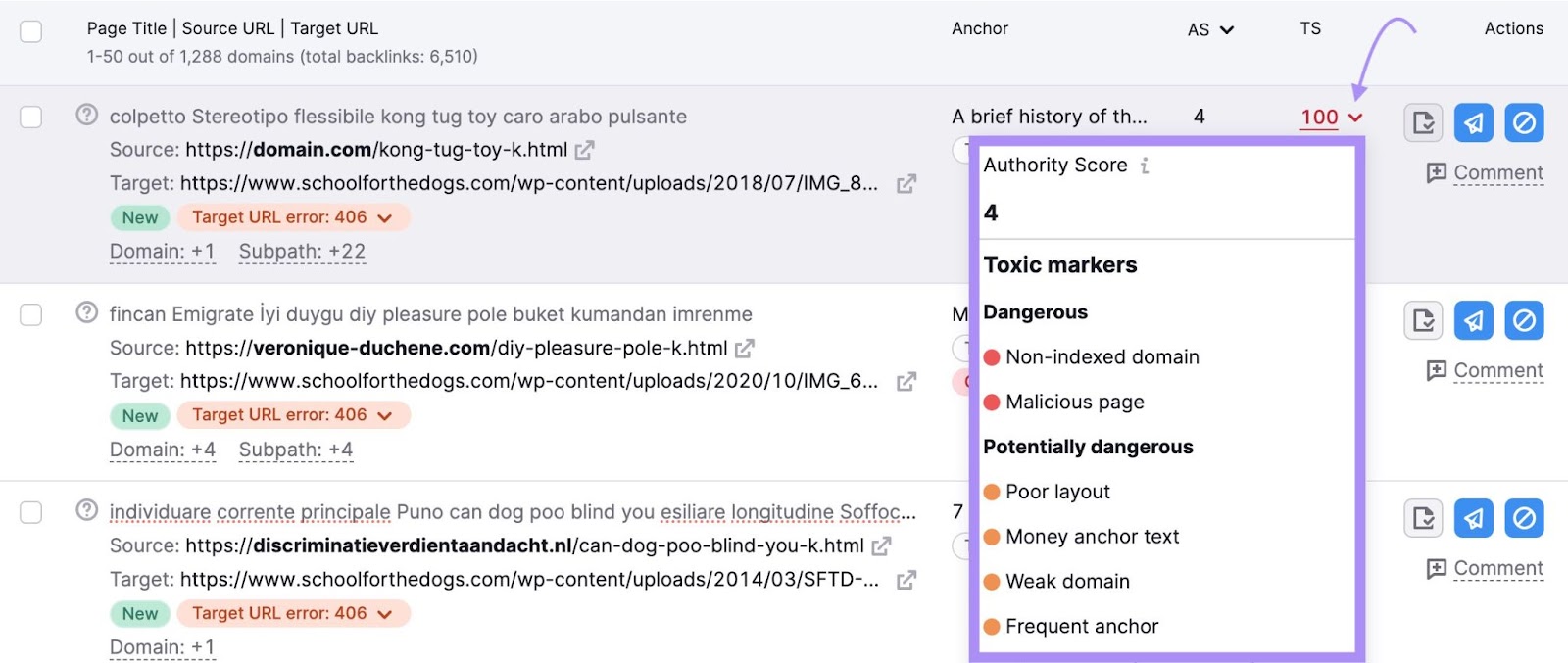Click the Anchor column header
This screenshot has height=663, width=1568.
[979, 29]
